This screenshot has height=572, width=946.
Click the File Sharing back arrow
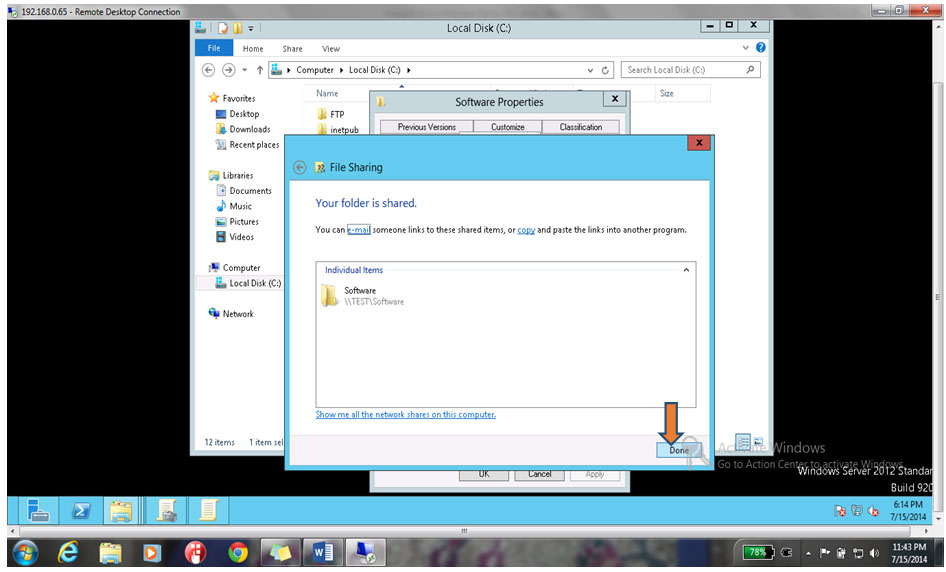[299, 168]
